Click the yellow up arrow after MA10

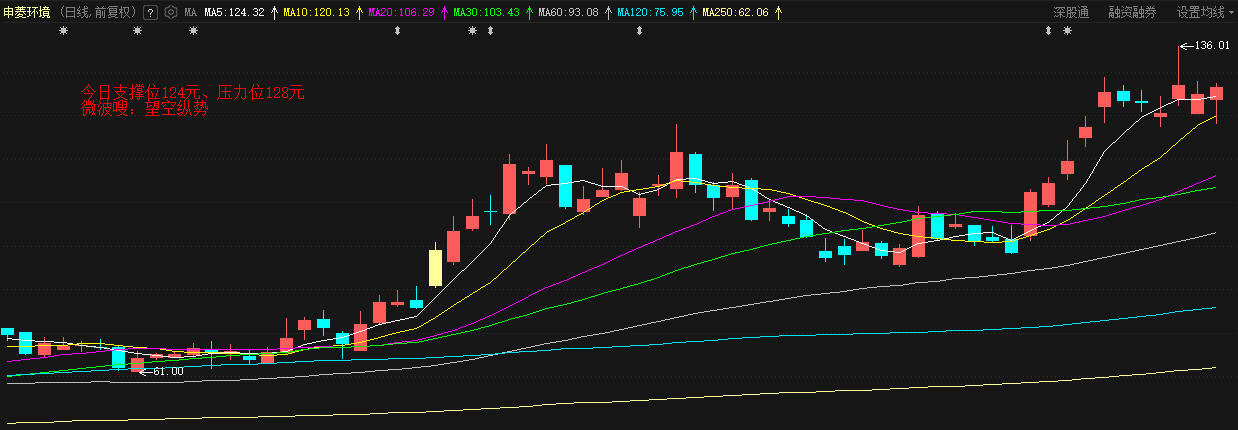point(359,13)
